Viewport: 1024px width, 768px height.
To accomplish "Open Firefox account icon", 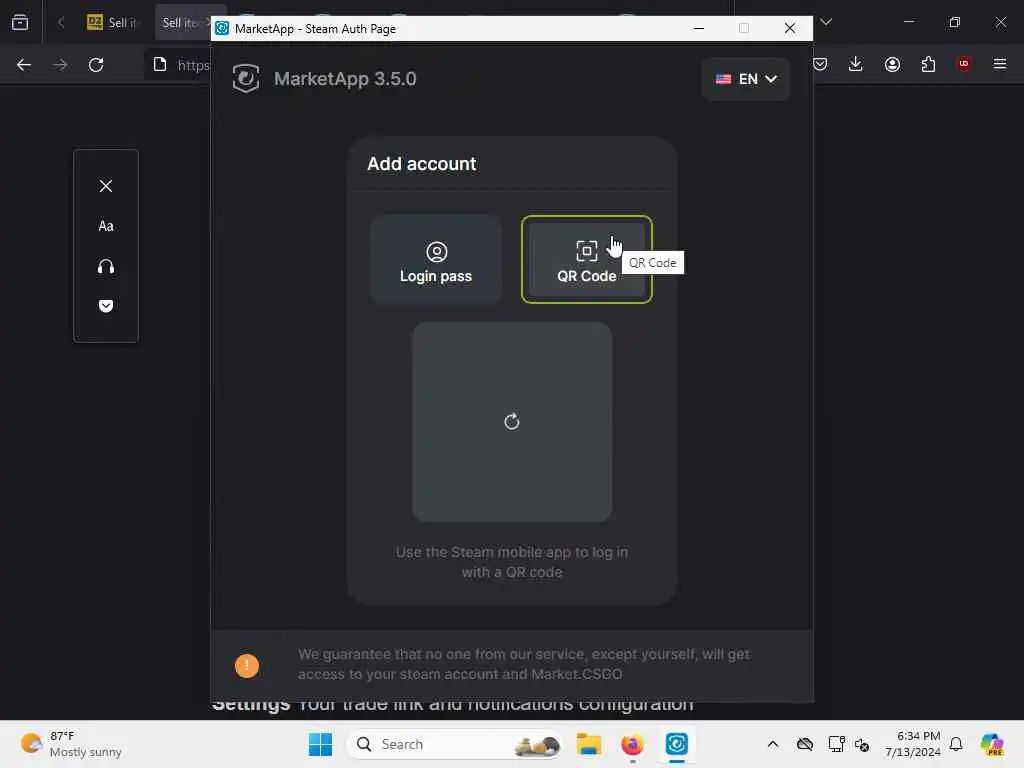I will [892, 64].
